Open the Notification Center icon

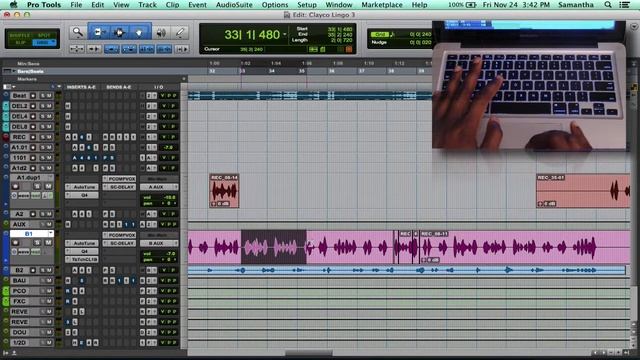[x=624, y=5]
